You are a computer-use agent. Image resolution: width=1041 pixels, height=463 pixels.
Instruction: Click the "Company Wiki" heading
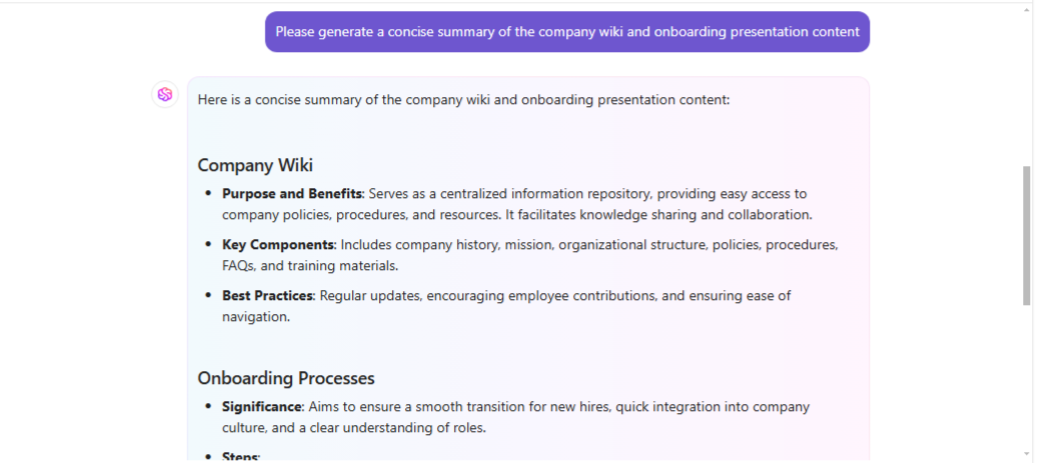click(x=255, y=165)
